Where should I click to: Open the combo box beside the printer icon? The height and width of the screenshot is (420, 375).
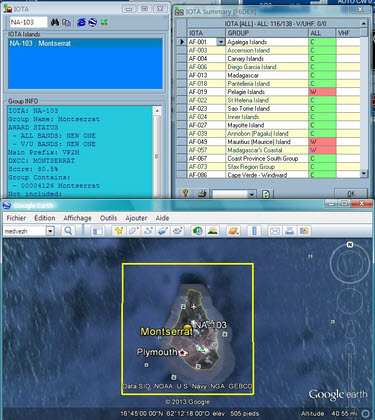233,194
